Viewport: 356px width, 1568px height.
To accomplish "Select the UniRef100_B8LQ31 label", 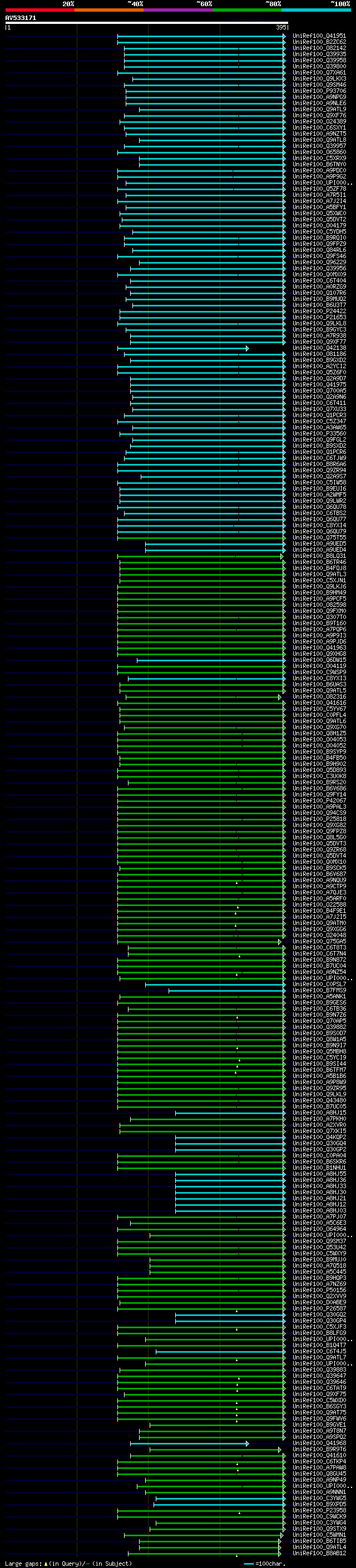I will coord(319,556).
